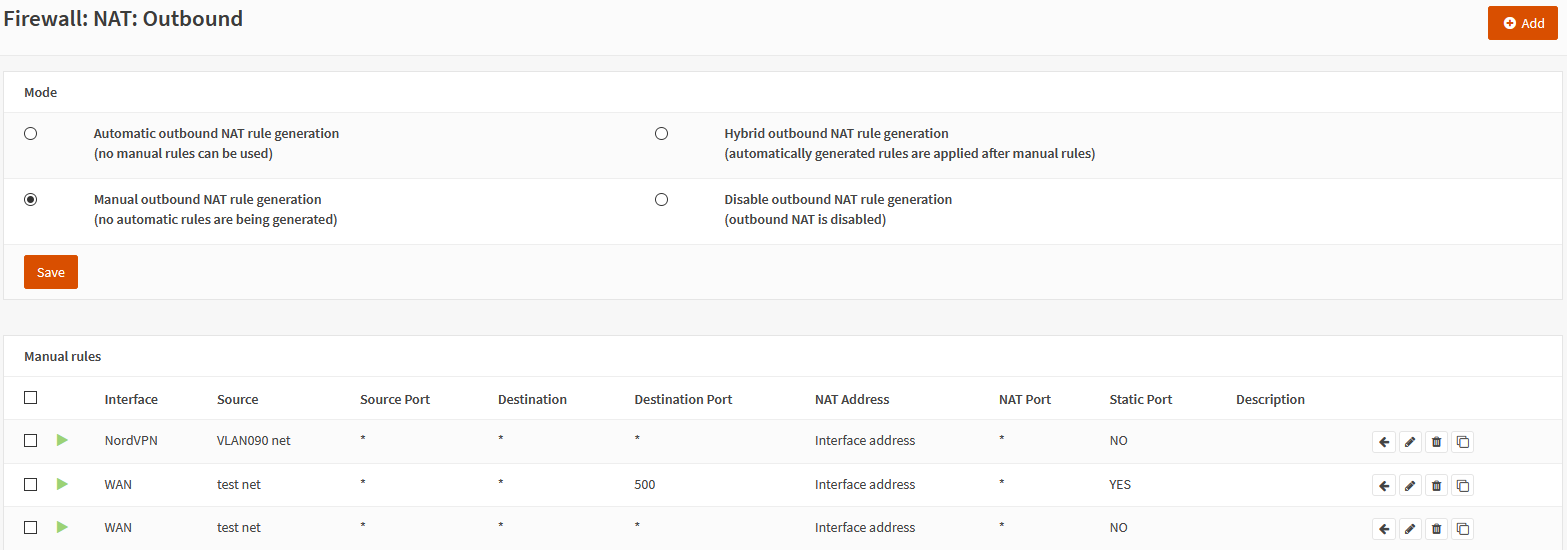Image resolution: width=1567 pixels, height=550 pixels.
Task: Check the select-all rules header checkbox
Action: tap(31, 398)
